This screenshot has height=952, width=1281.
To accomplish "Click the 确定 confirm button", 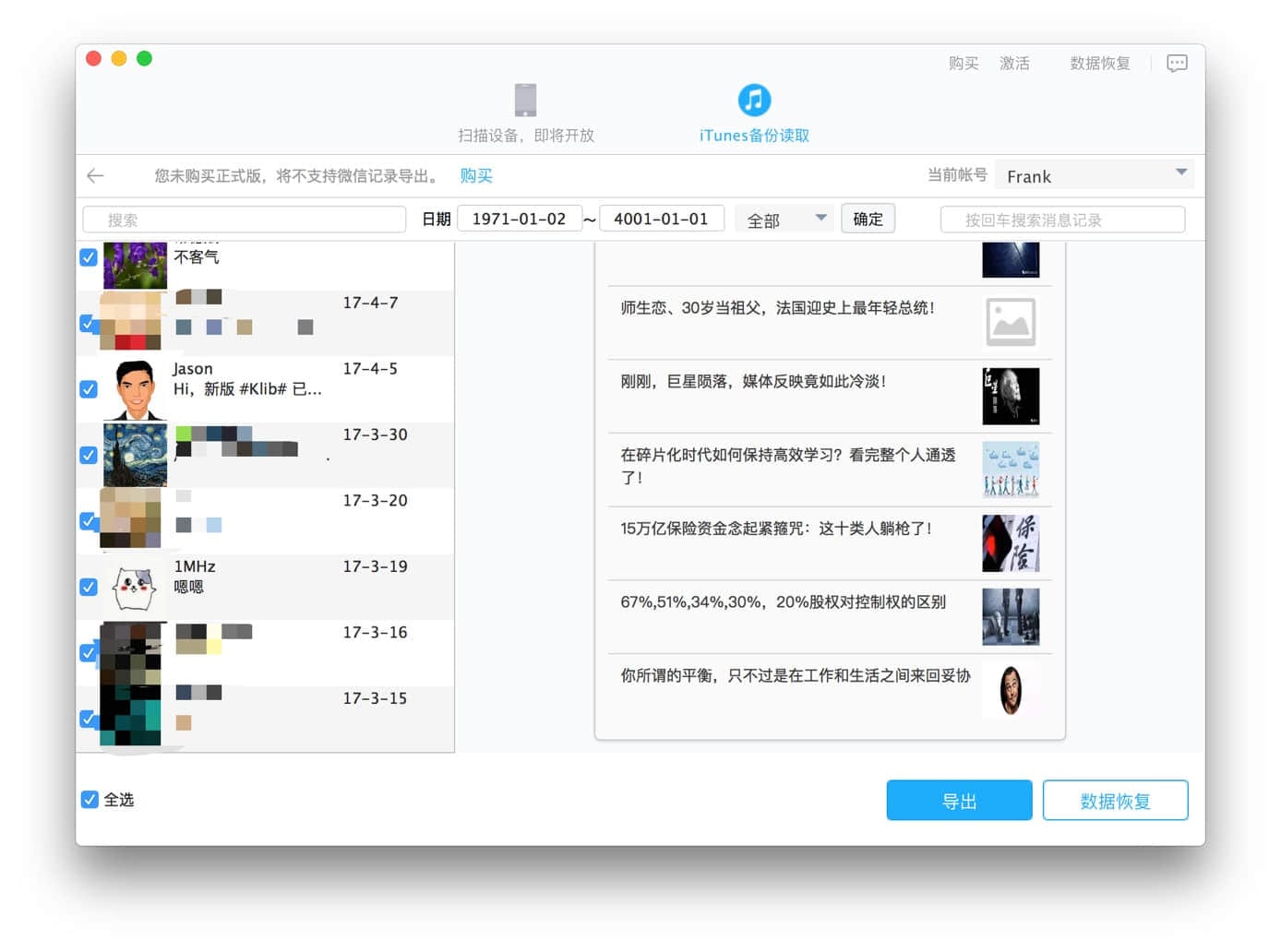I will 868,220.
